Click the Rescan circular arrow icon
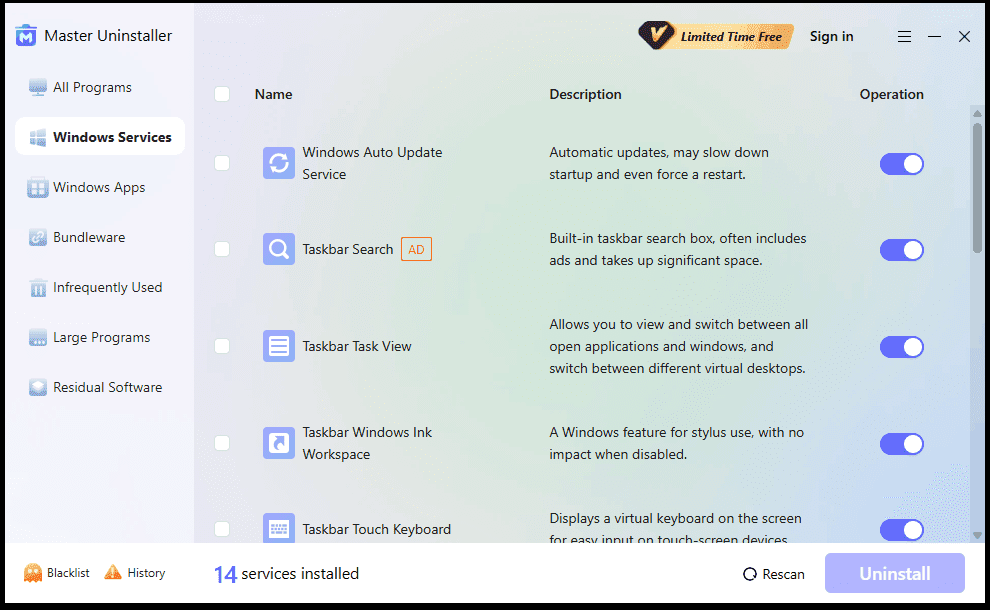Viewport: 990px width, 610px height. [749, 574]
